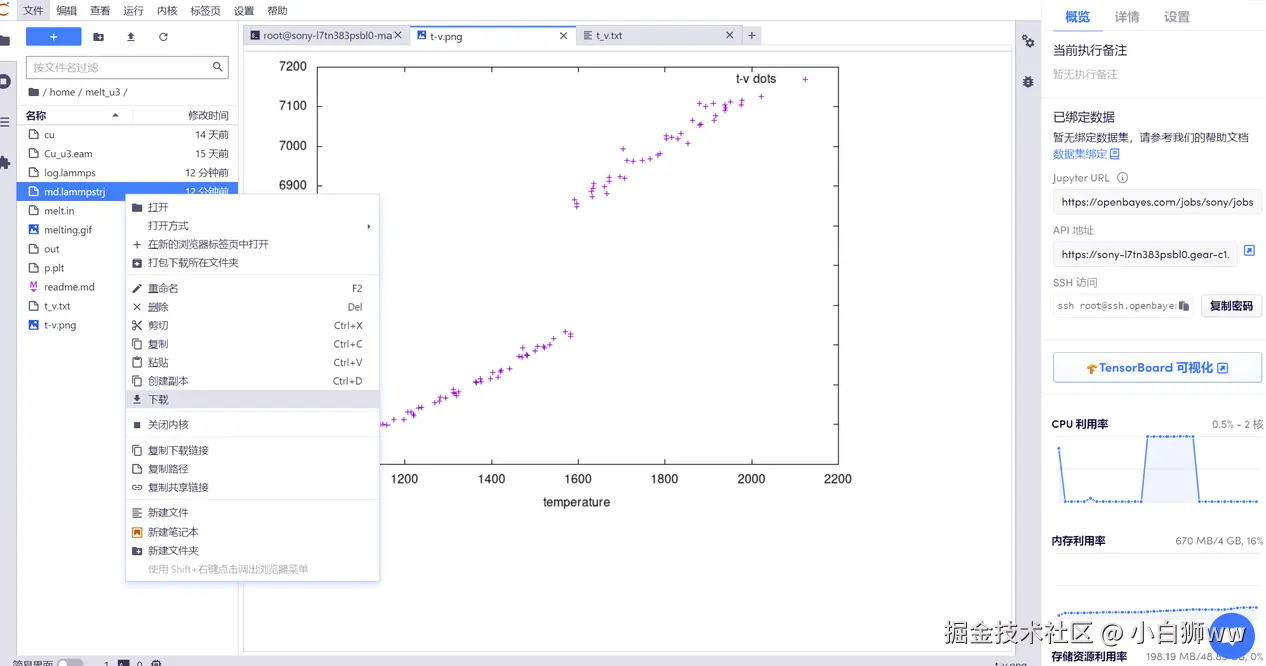The height and width of the screenshot is (666, 1266).
Task: Click the upload files icon
Action: [130, 37]
